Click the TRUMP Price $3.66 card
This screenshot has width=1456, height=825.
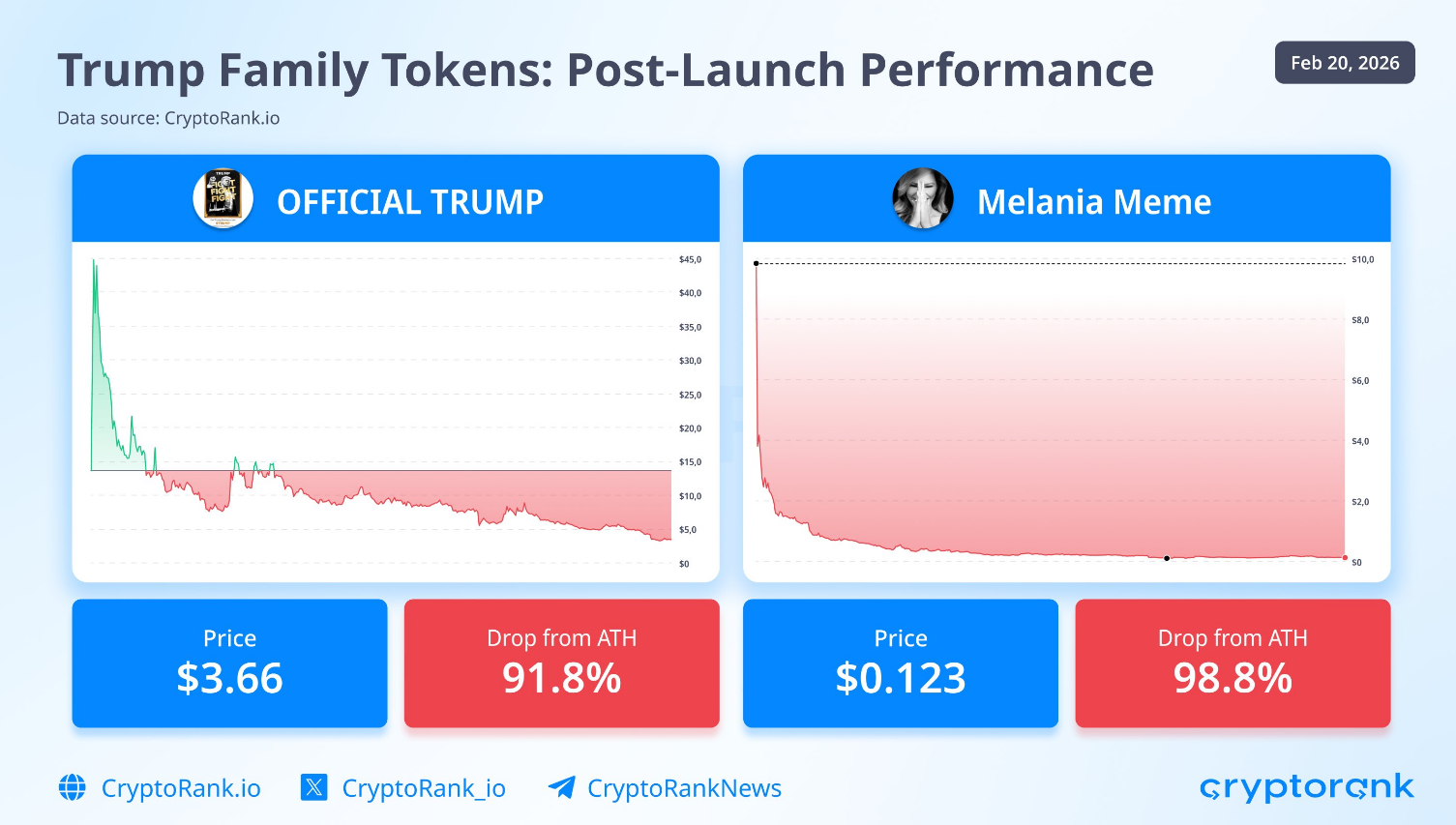click(x=229, y=663)
